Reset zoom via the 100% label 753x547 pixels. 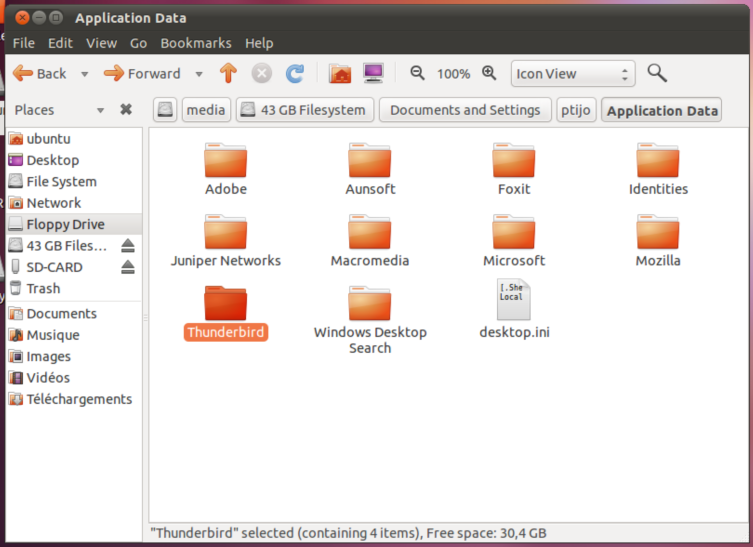pyautogui.click(x=453, y=74)
